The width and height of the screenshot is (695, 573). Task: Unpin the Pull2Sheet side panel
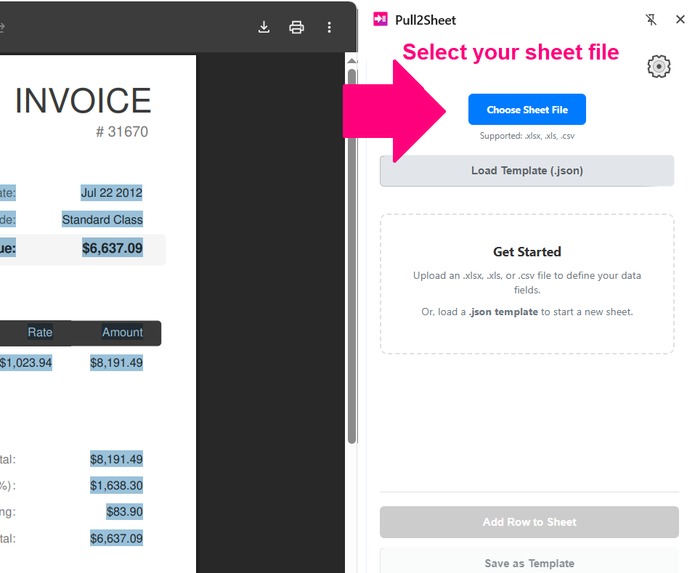pos(651,19)
